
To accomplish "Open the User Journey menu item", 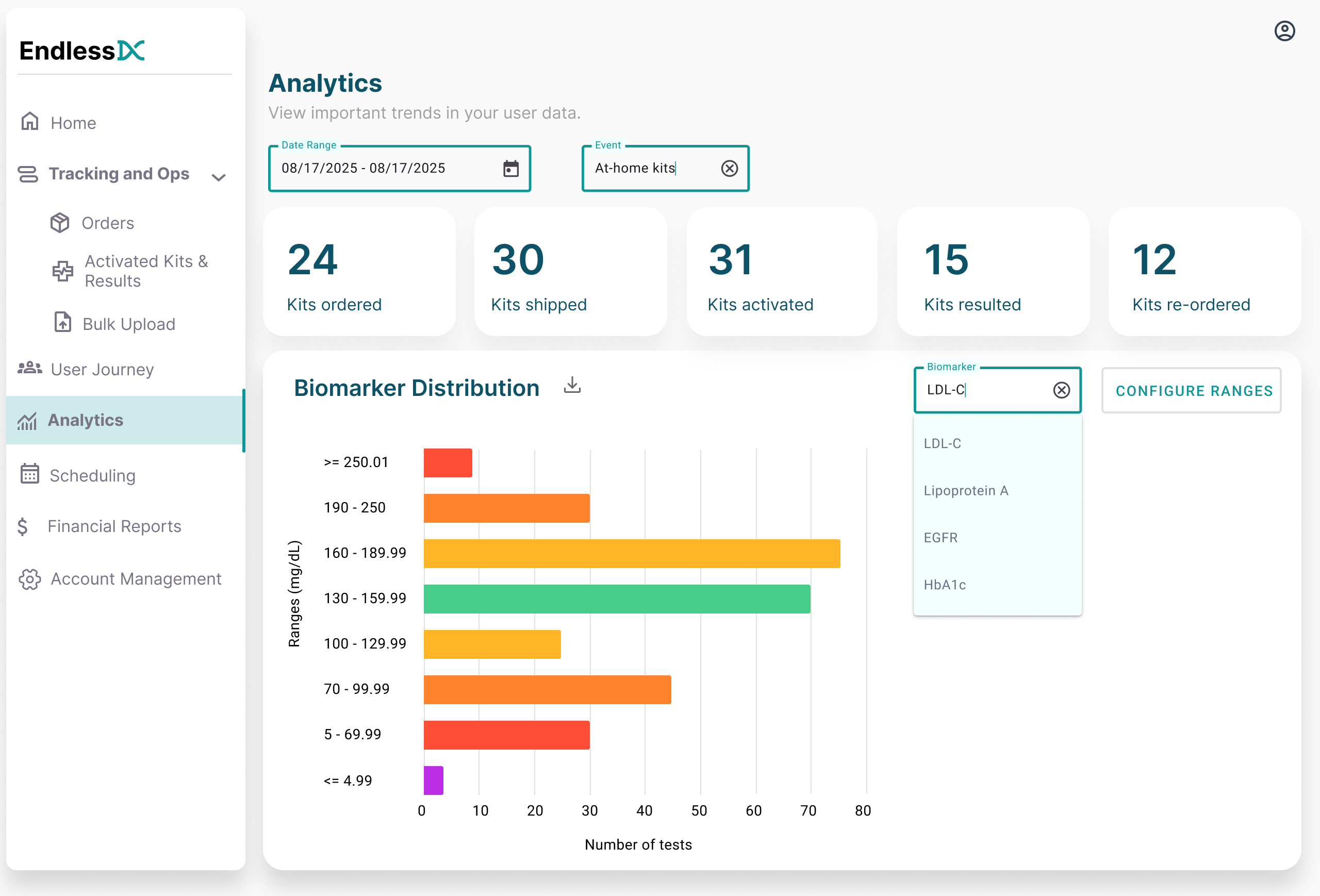I will point(102,369).
